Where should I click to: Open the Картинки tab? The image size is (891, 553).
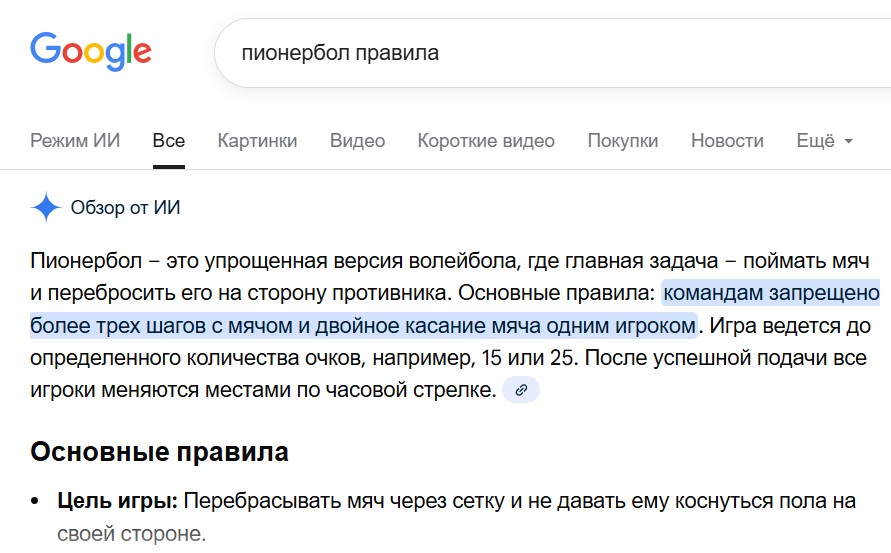[x=257, y=140]
